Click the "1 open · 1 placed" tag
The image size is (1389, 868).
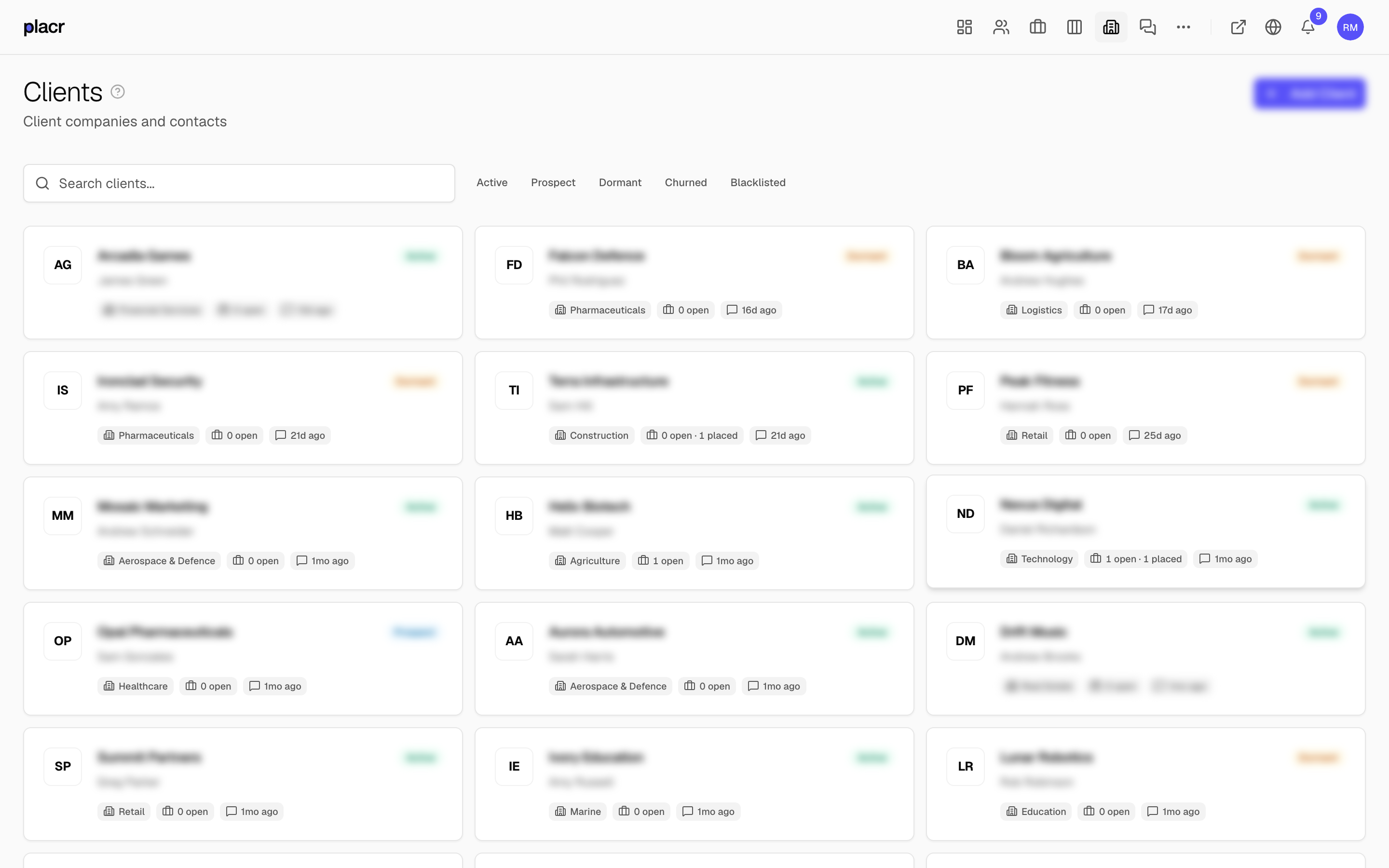pos(1136,559)
